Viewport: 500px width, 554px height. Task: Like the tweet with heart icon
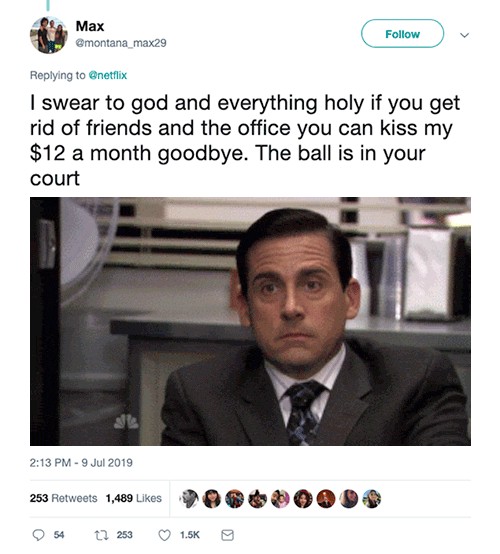[164, 535]
